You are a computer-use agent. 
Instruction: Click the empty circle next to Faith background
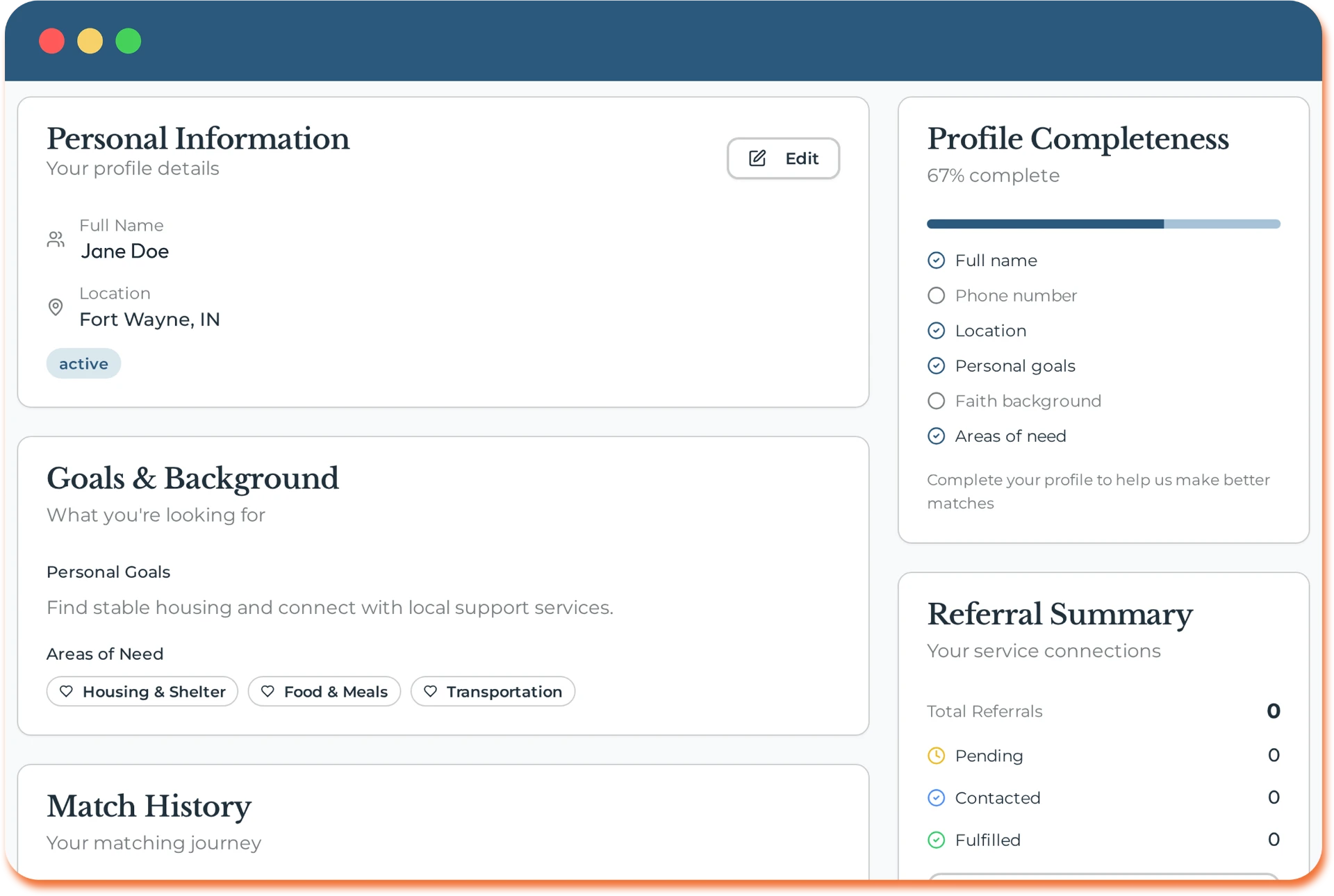click(x=937, y=401)
